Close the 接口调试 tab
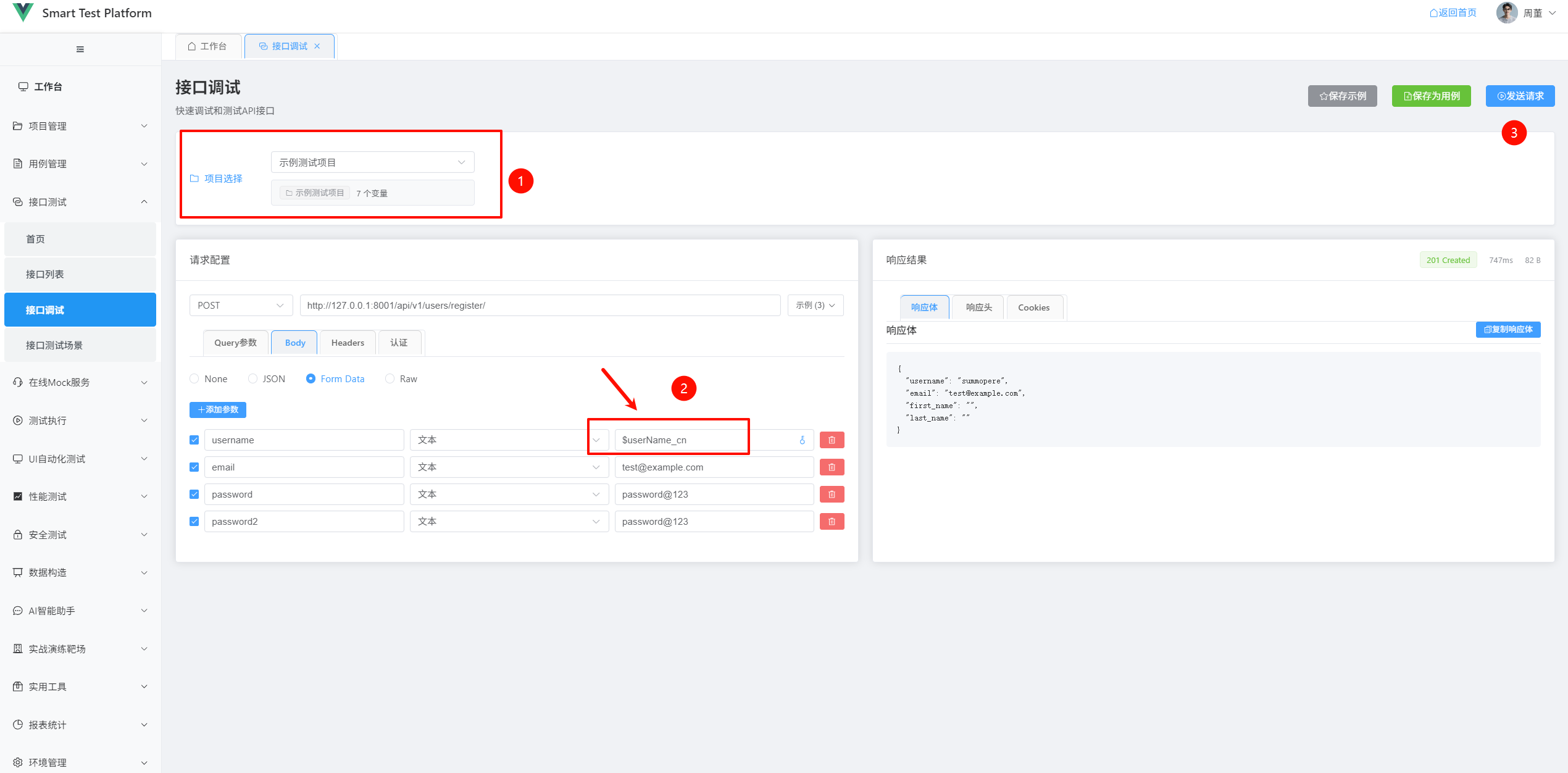This screenshot has height=773, width=1568. coord(317,46)
